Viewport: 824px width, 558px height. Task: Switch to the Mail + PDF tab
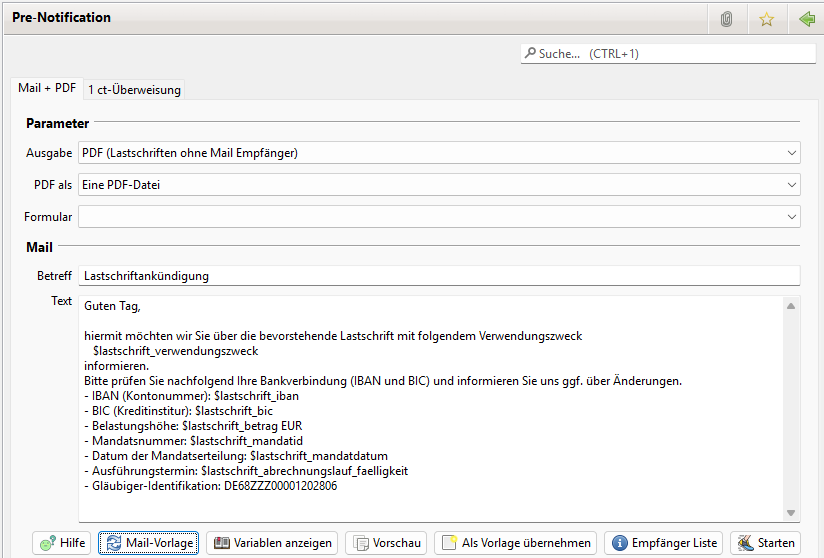(x=47, y=89)
